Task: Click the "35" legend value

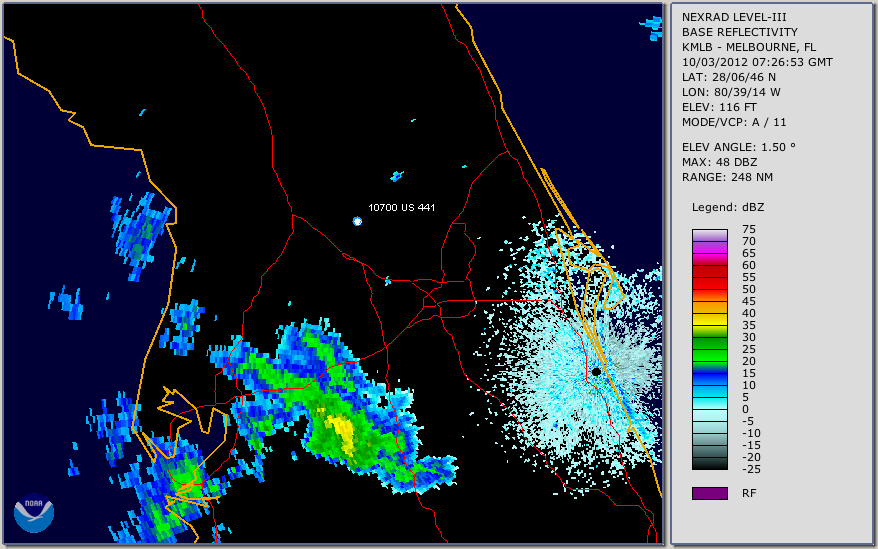Action: tap(749, 325)
